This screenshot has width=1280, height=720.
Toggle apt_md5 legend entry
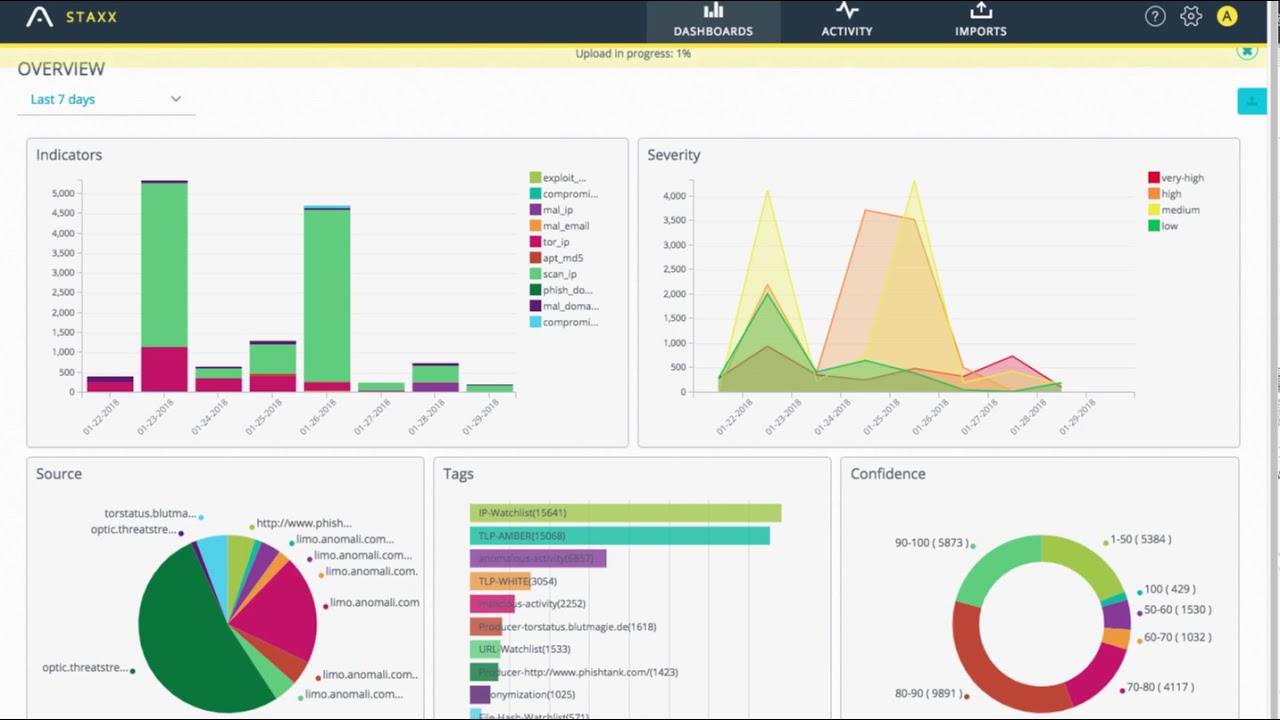[x=556, y=258]
